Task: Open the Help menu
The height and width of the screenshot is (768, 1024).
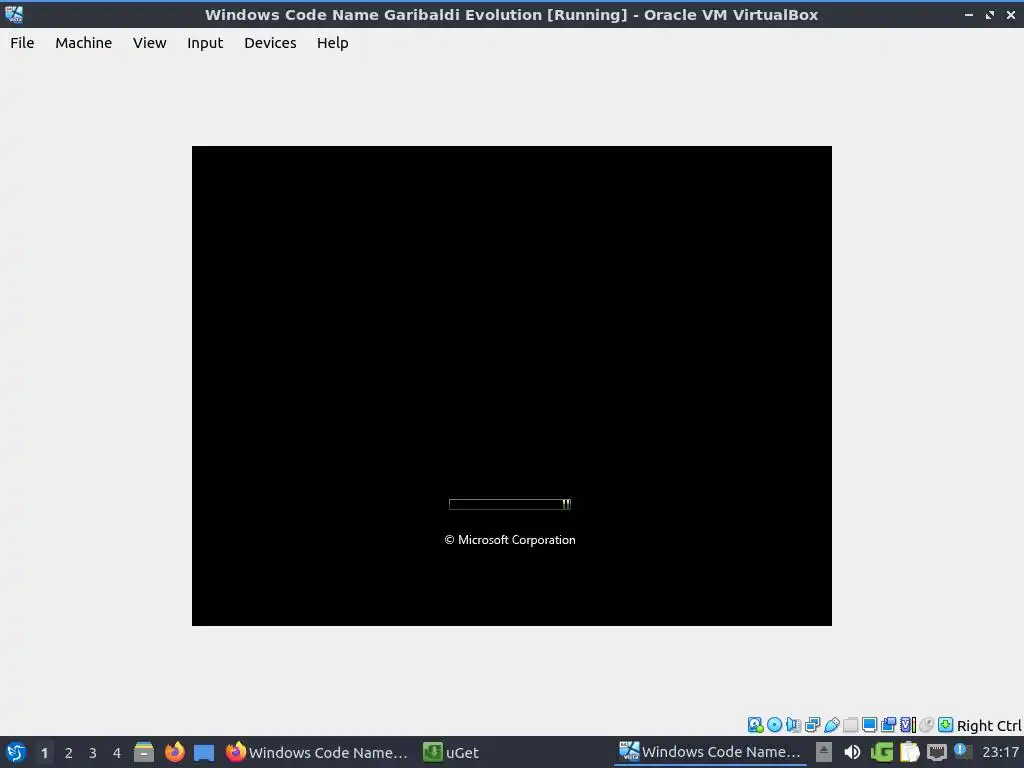Action: point(333,43)
